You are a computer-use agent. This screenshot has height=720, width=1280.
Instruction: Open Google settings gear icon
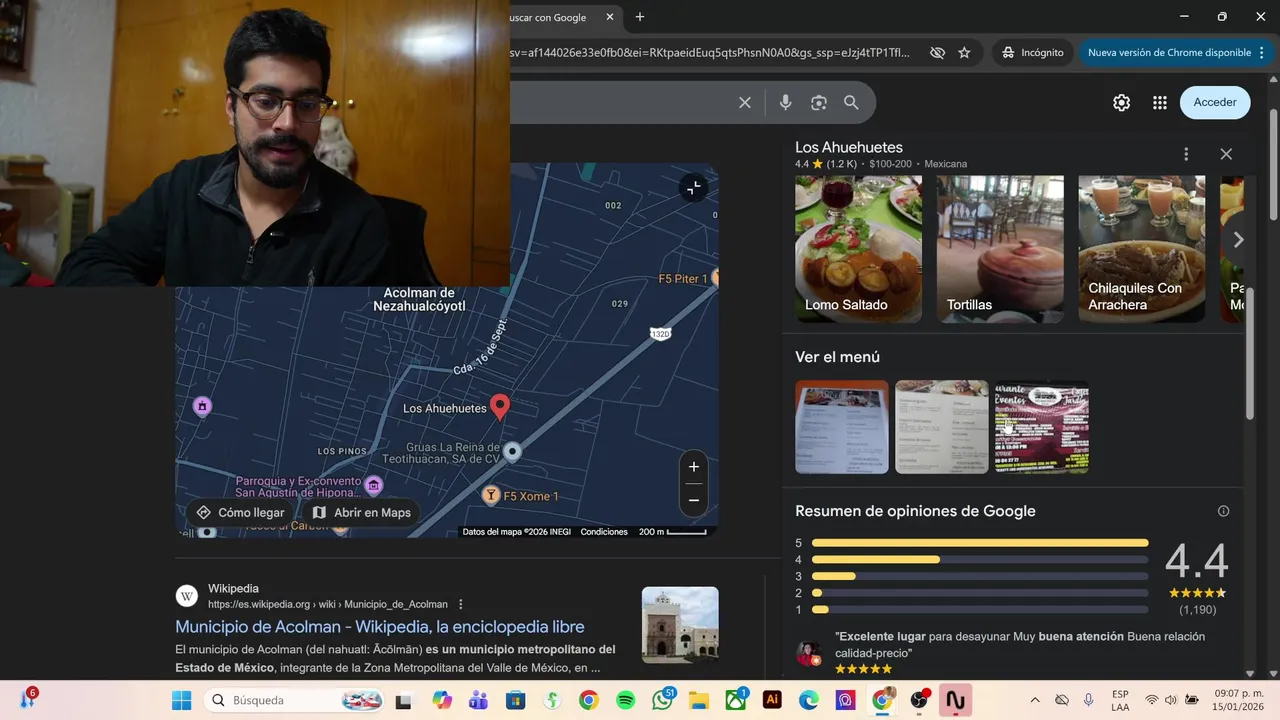(1122, 102)
